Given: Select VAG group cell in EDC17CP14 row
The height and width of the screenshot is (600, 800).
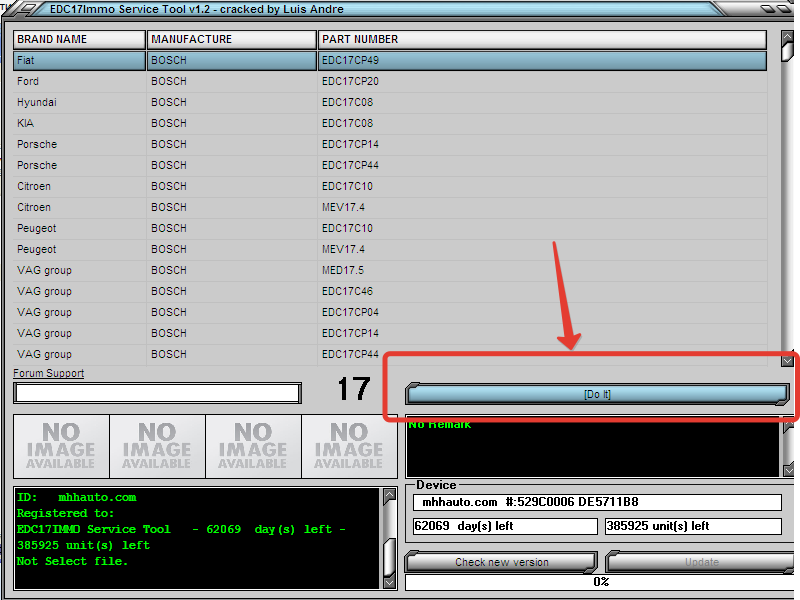Looking at the screenshot, I should (79, 333).
